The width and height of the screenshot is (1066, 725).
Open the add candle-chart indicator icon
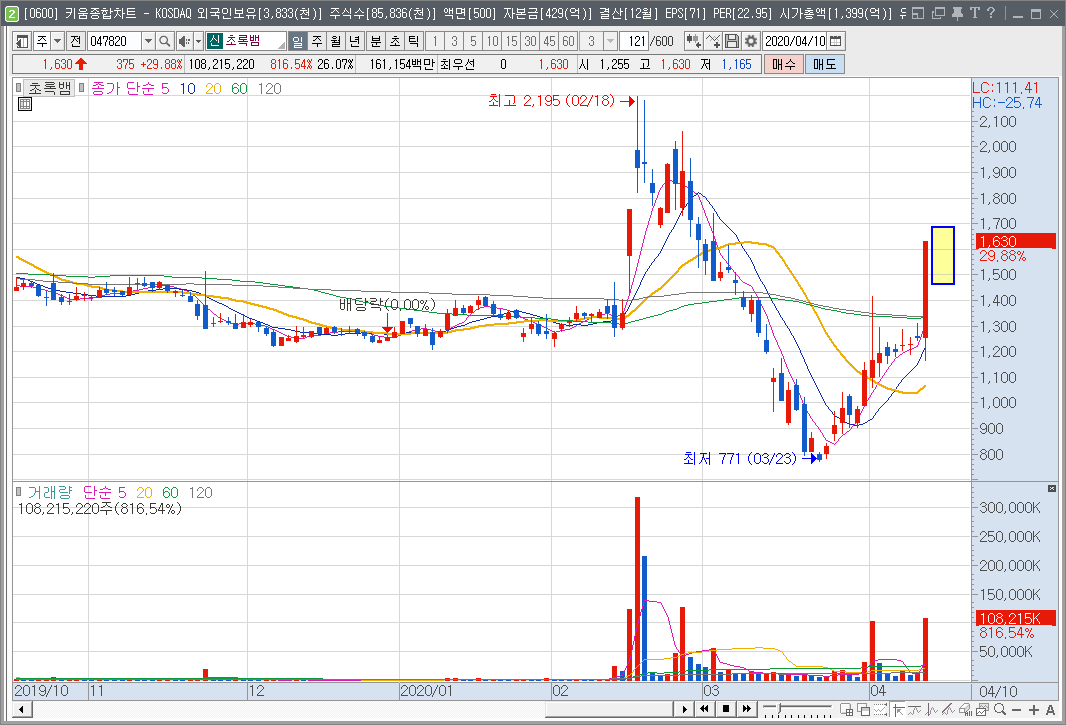tap(693, 41)
